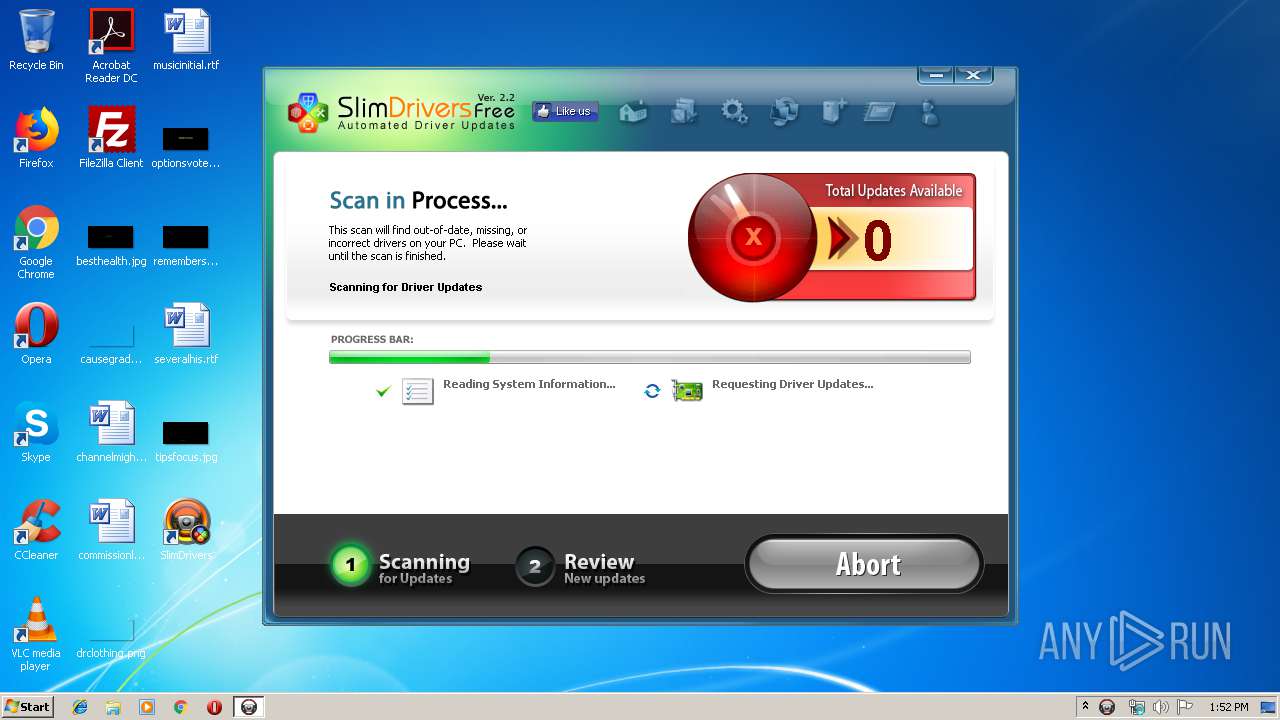Viewport: 1280px width, 720px height.
Task: Click the Requesting Driver Updates network card icon
Action: coord(687,391)
